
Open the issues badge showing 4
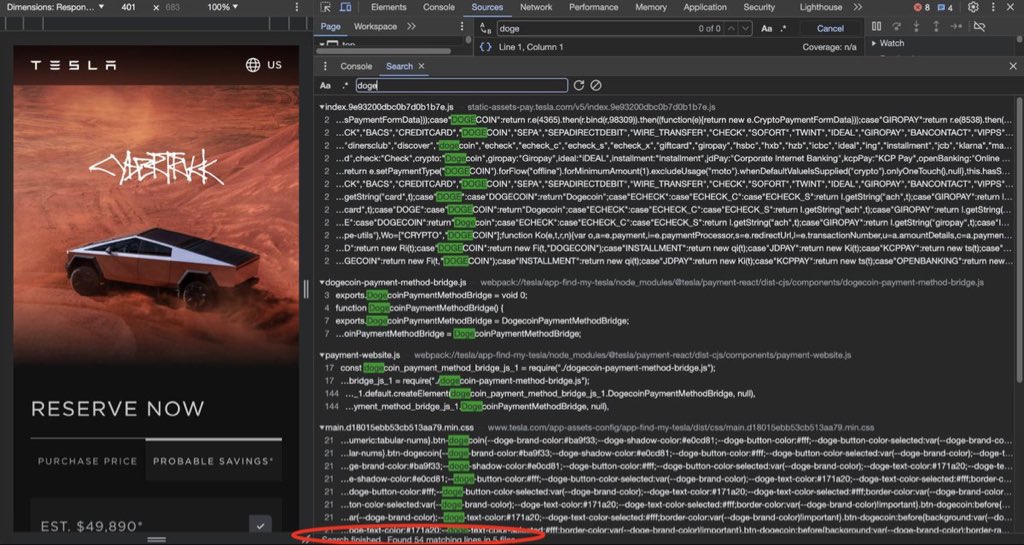(945, 7)
